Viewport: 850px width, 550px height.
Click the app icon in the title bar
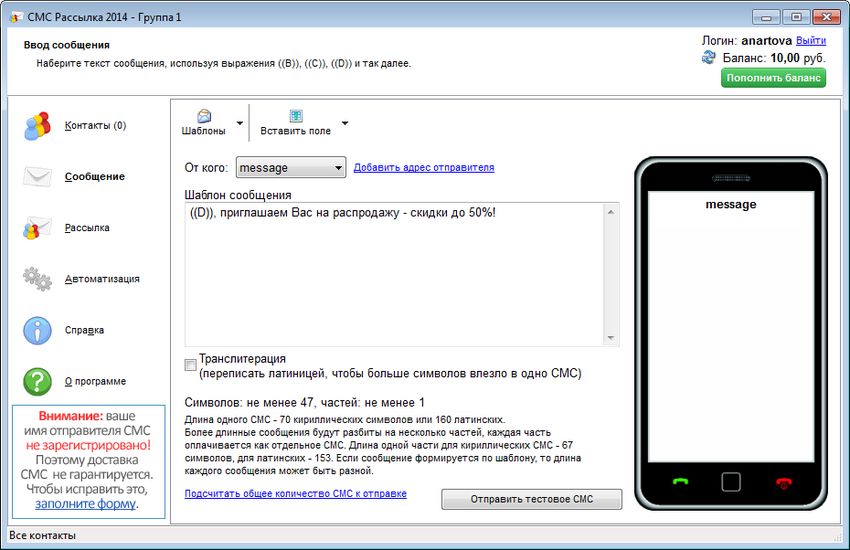pos(16,17)
